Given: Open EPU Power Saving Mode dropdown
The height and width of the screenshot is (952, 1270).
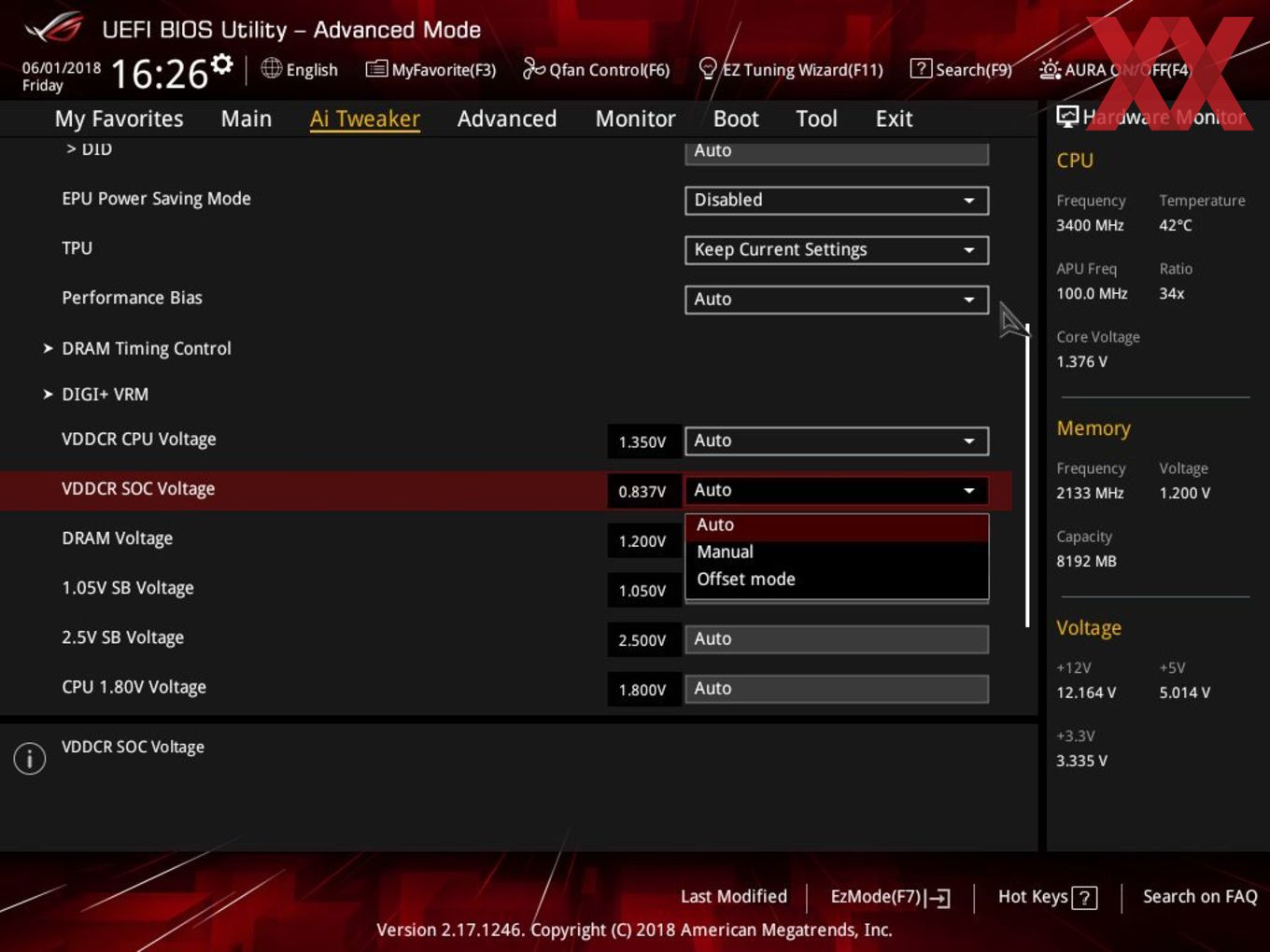Looking at the screenshot, I should [837, 200].
